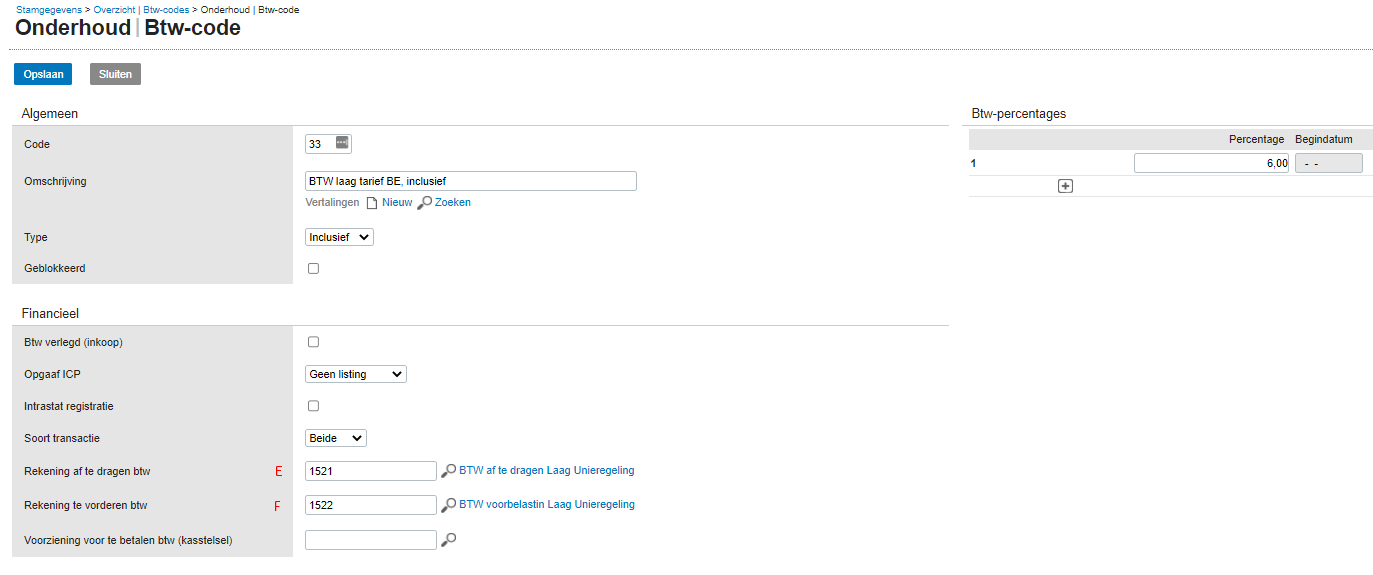This screenshot has height=575, width=1373.
Task: Open lookup for Rekening af te dragen btw
Action: [449, 470]
